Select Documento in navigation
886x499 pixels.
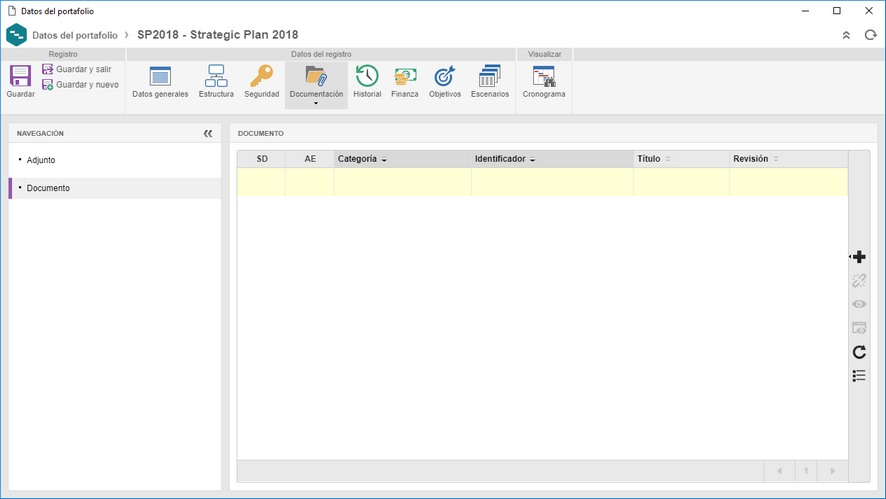click(115, 188)
